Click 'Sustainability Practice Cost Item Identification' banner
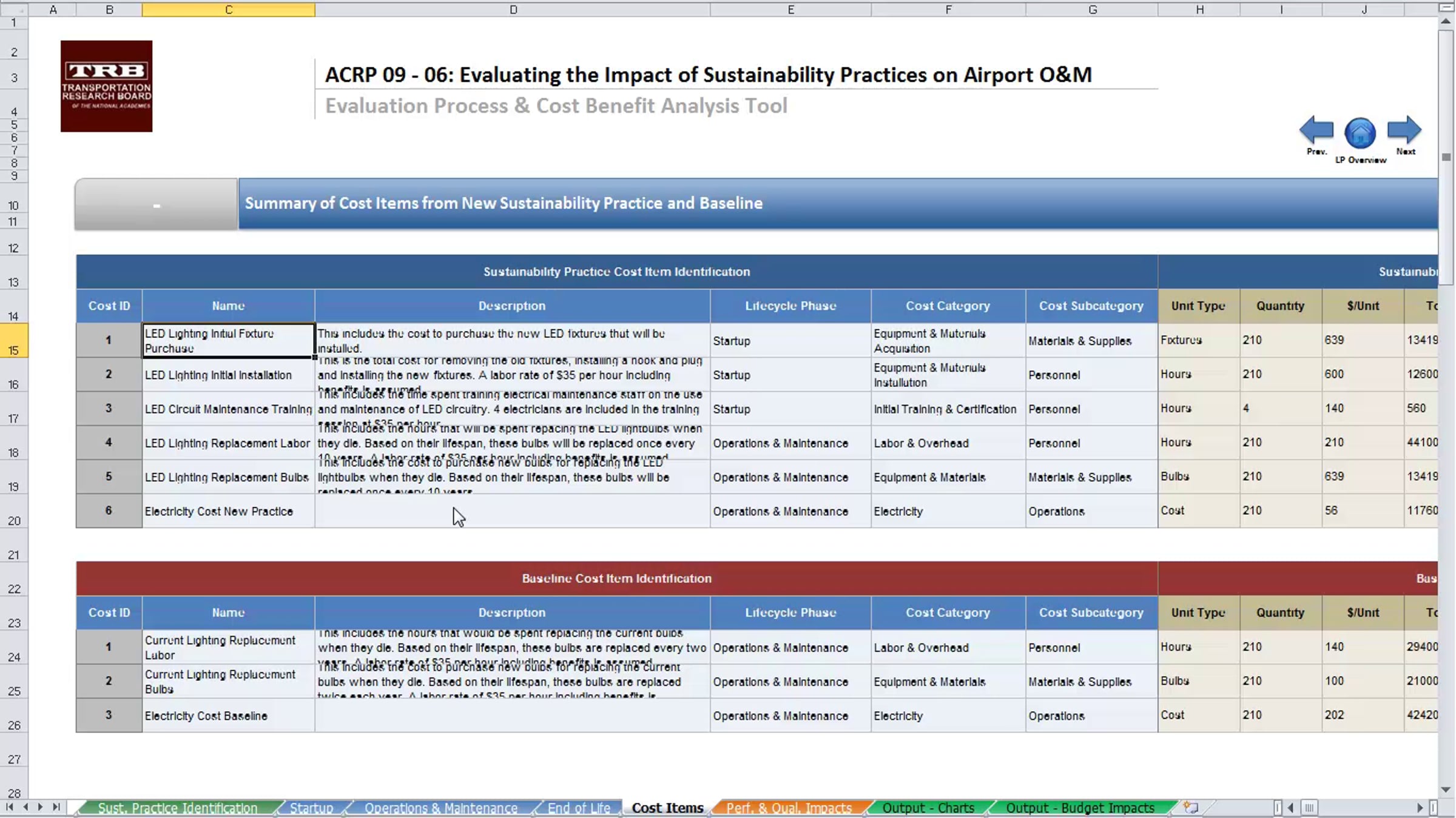 (616, 272)
